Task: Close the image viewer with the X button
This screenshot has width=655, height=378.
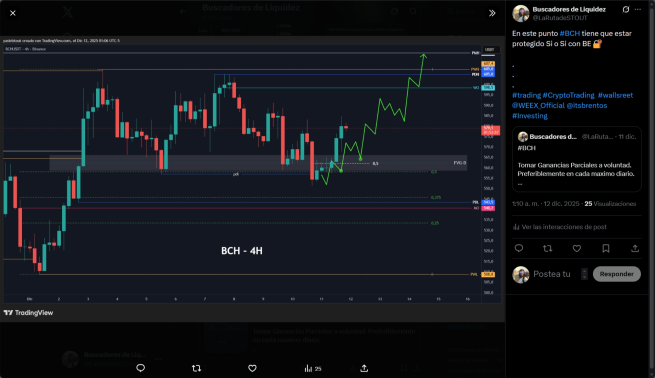Action: (13, 13)
